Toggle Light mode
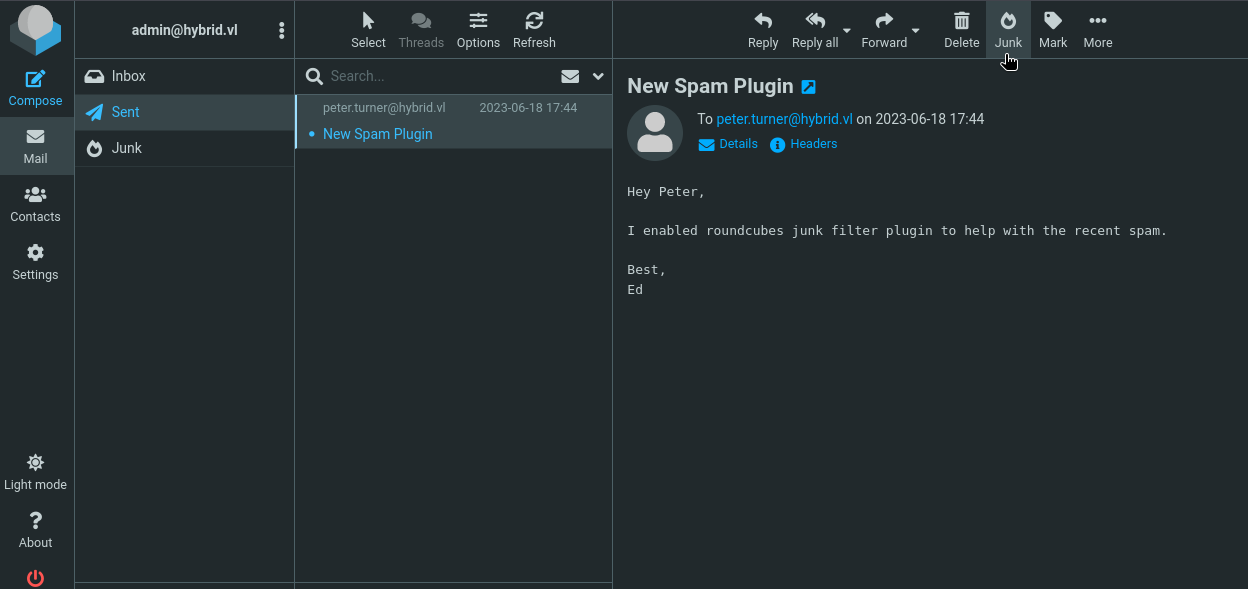Screen dimensions: 1248x589 [x=35, y=472]
